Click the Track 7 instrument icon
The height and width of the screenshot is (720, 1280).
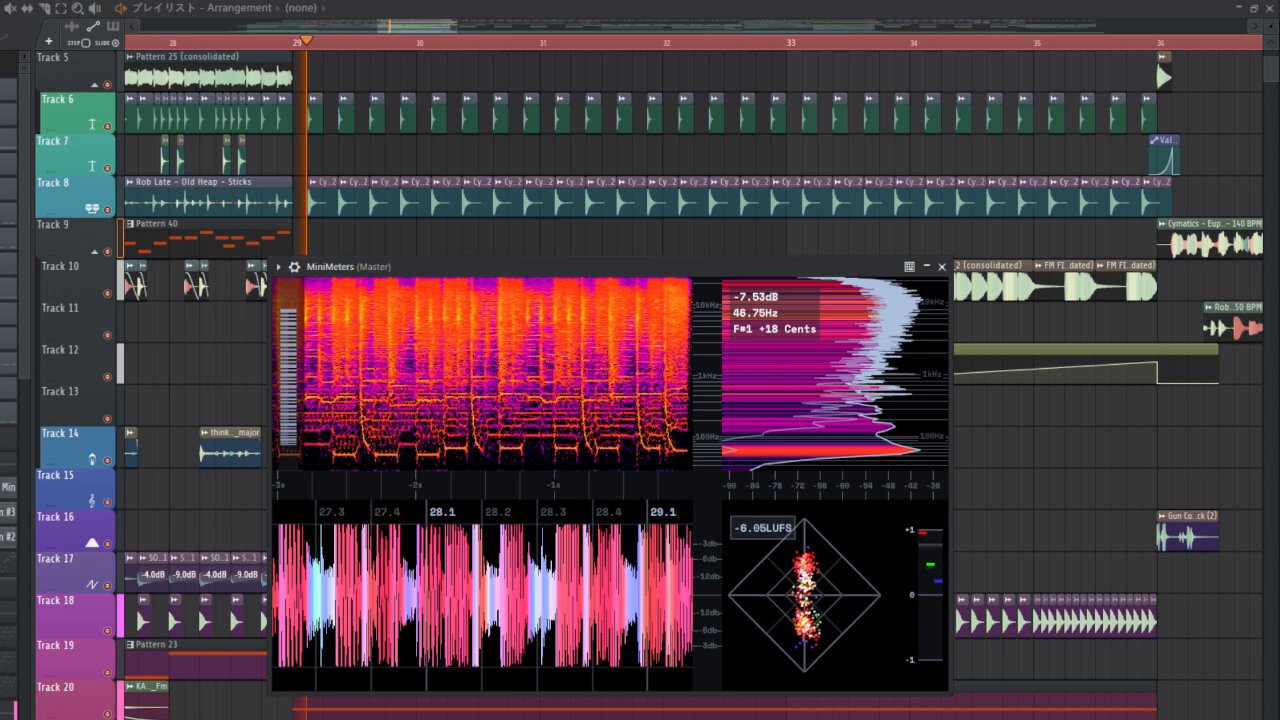click(x=92, y=166)
